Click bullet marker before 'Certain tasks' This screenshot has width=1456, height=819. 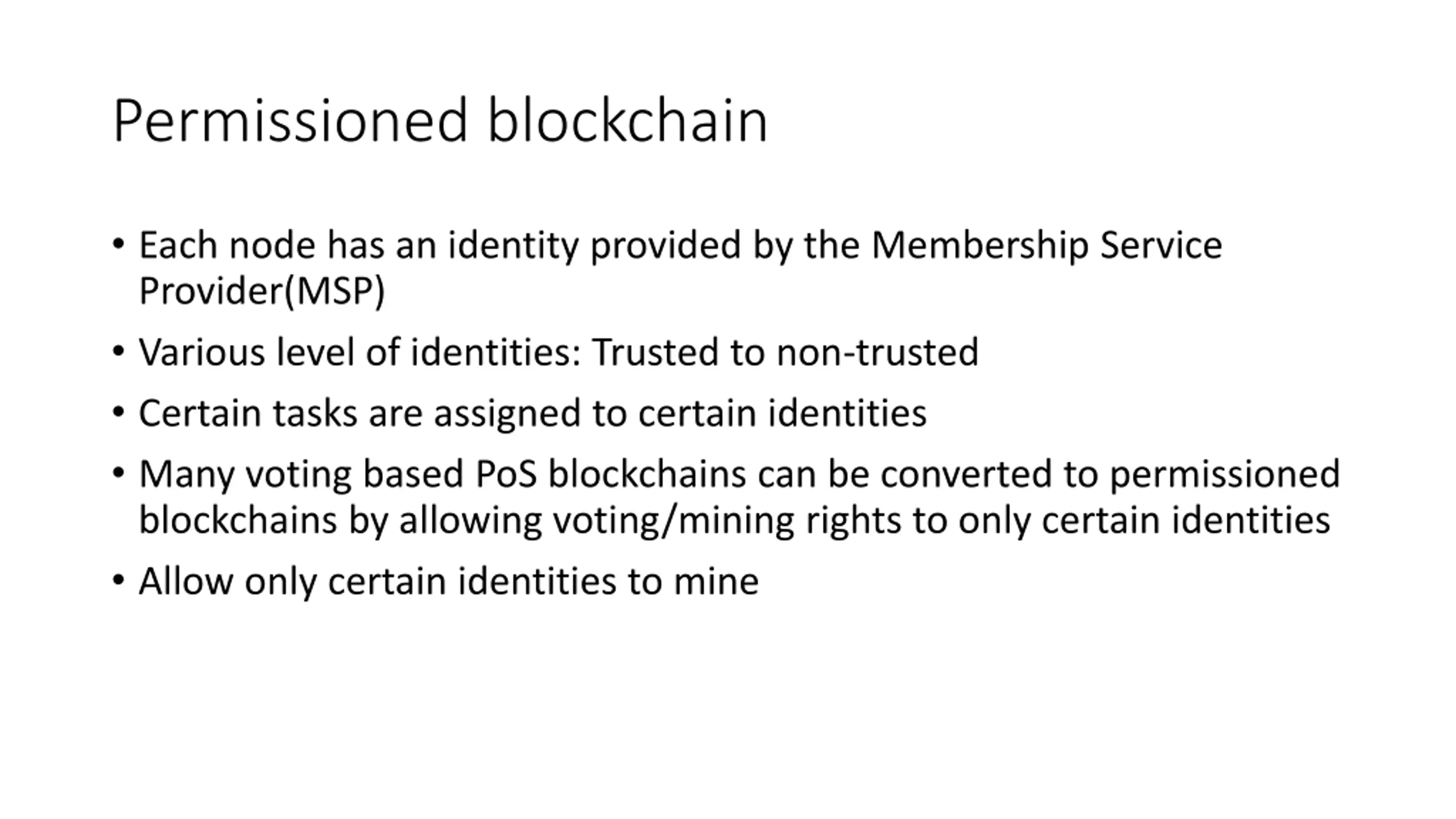(x=118, y=412)
